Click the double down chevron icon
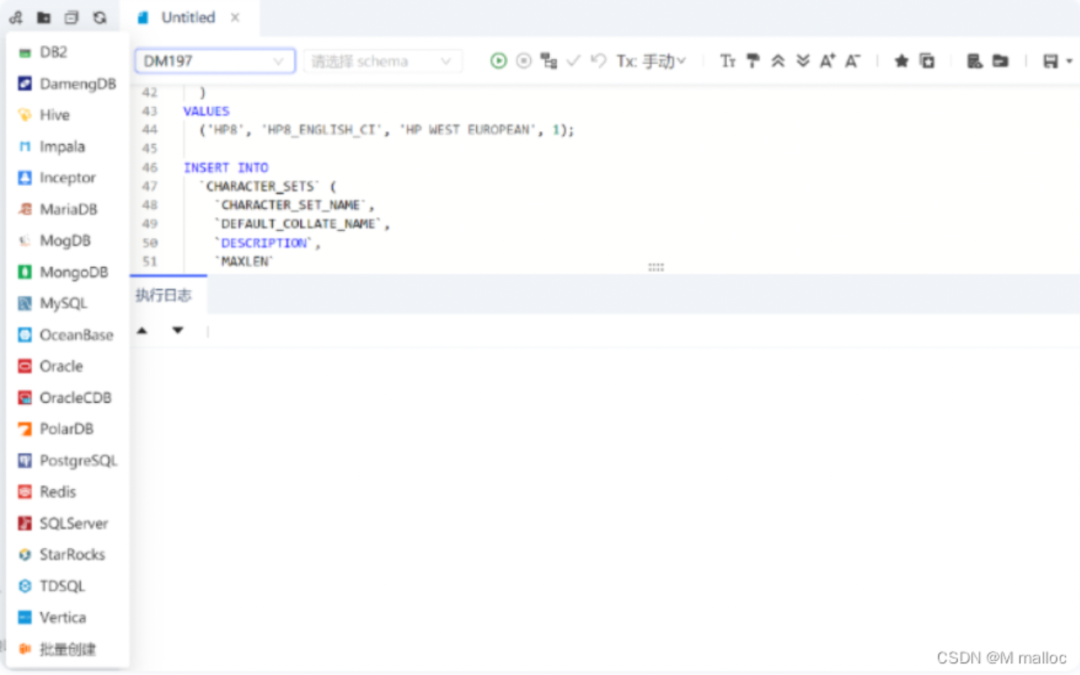The image size is (1080, 675). [x=802, y=61]
